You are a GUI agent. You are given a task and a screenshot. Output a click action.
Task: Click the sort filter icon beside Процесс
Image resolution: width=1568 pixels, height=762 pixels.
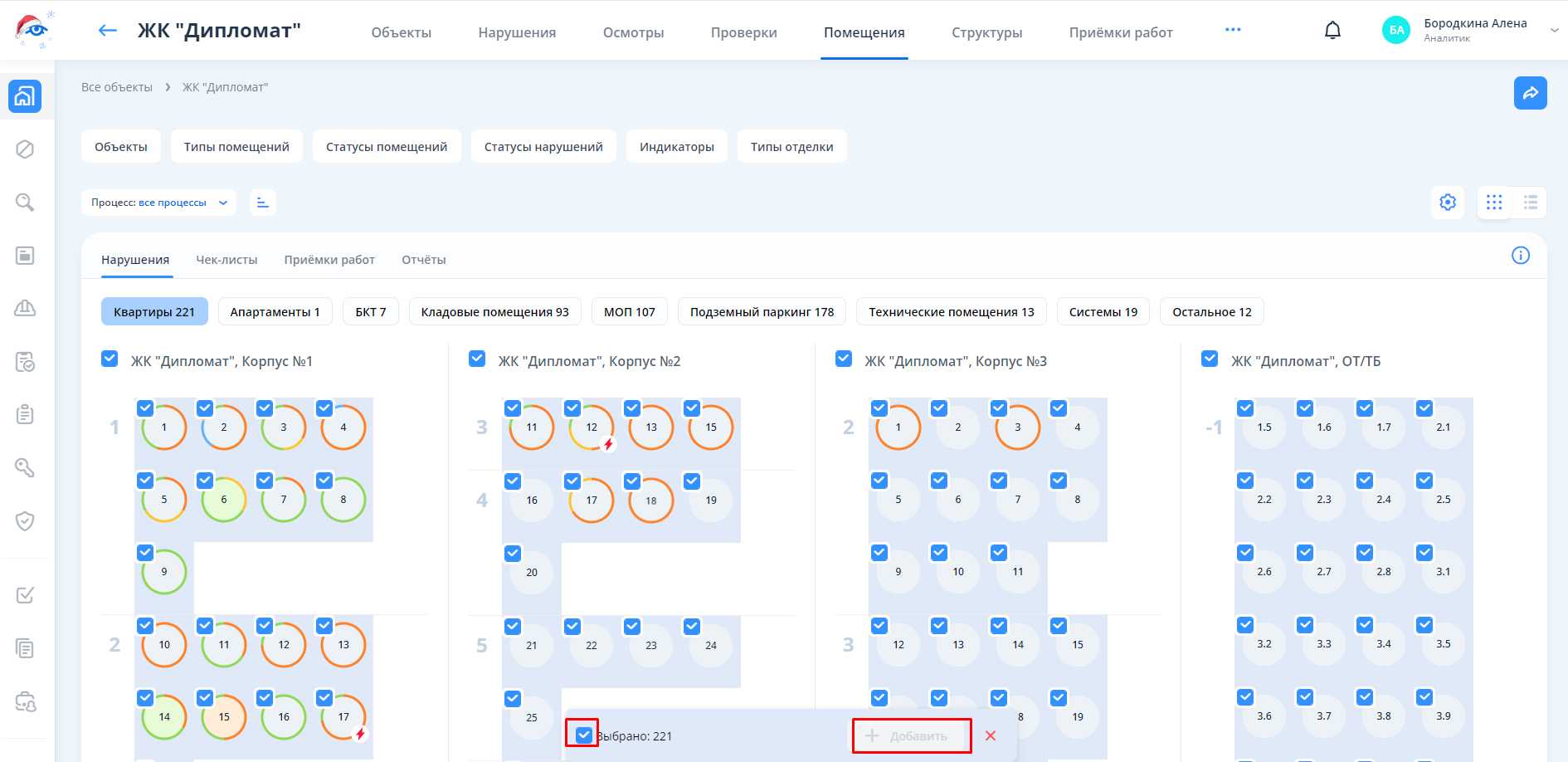click(x=263, y=203)
